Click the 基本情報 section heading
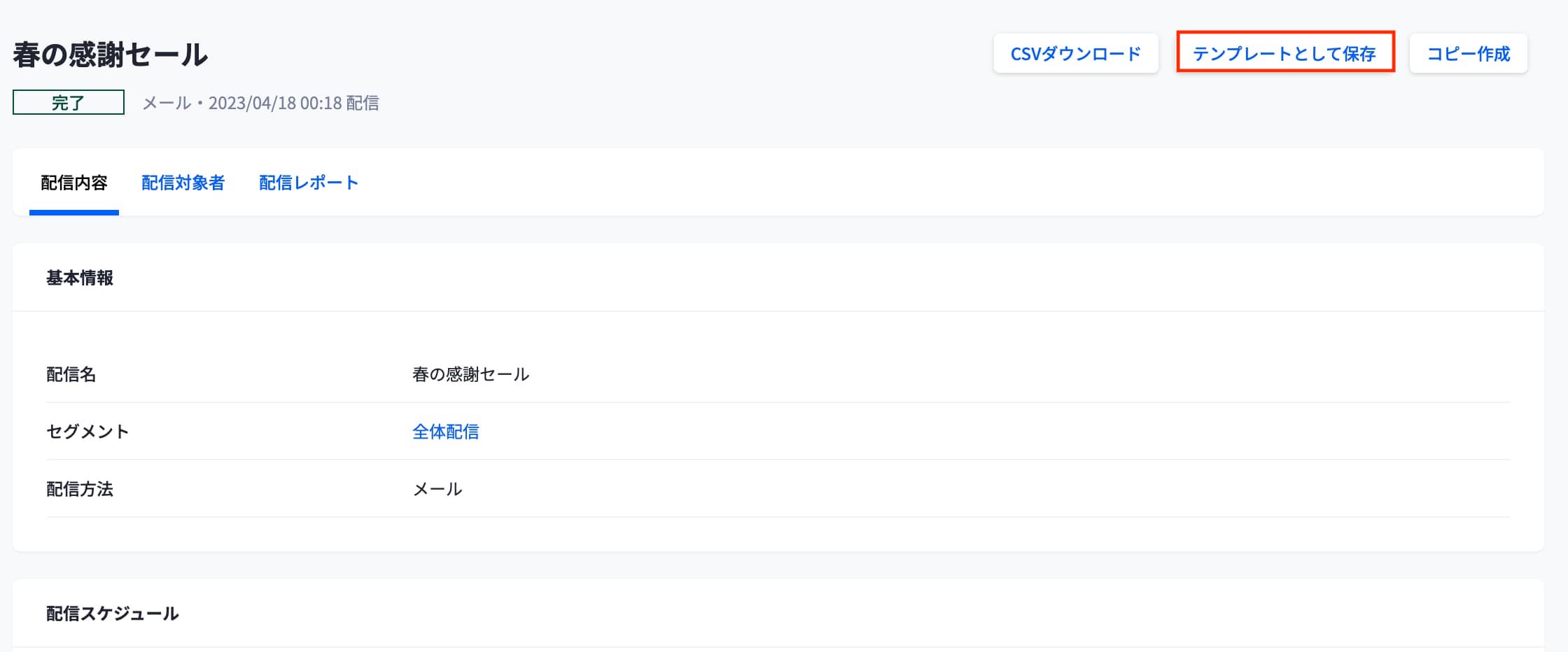 point(80,278)
